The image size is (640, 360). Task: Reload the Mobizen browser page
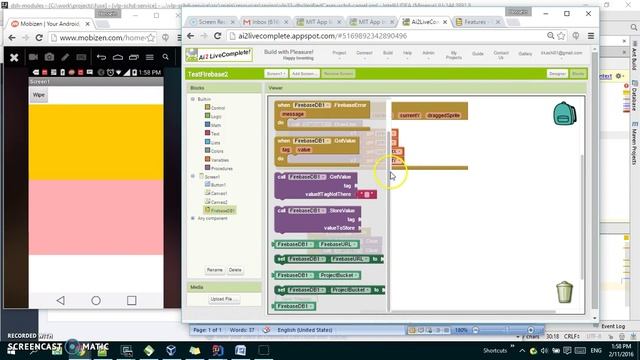pos(39,38)
